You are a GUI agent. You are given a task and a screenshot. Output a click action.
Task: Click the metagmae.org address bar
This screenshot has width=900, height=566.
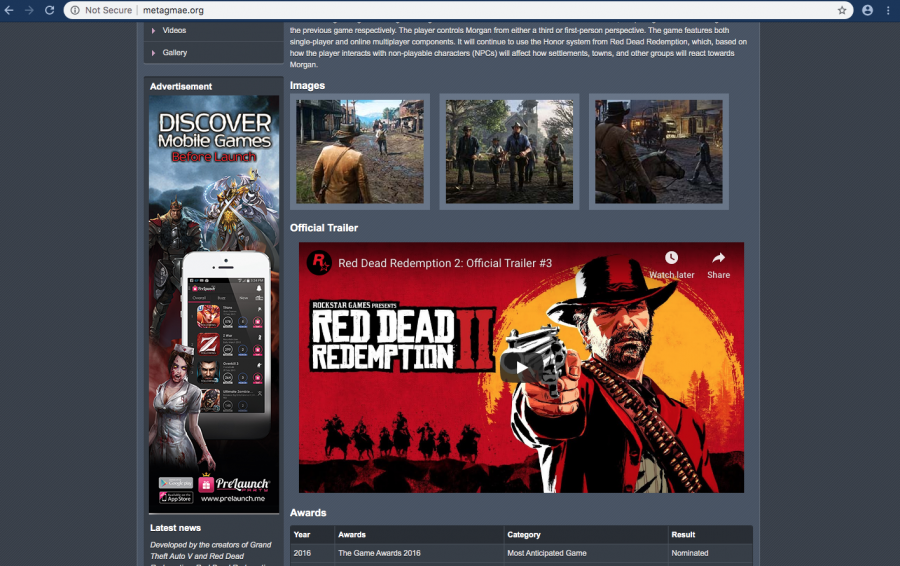459,10
